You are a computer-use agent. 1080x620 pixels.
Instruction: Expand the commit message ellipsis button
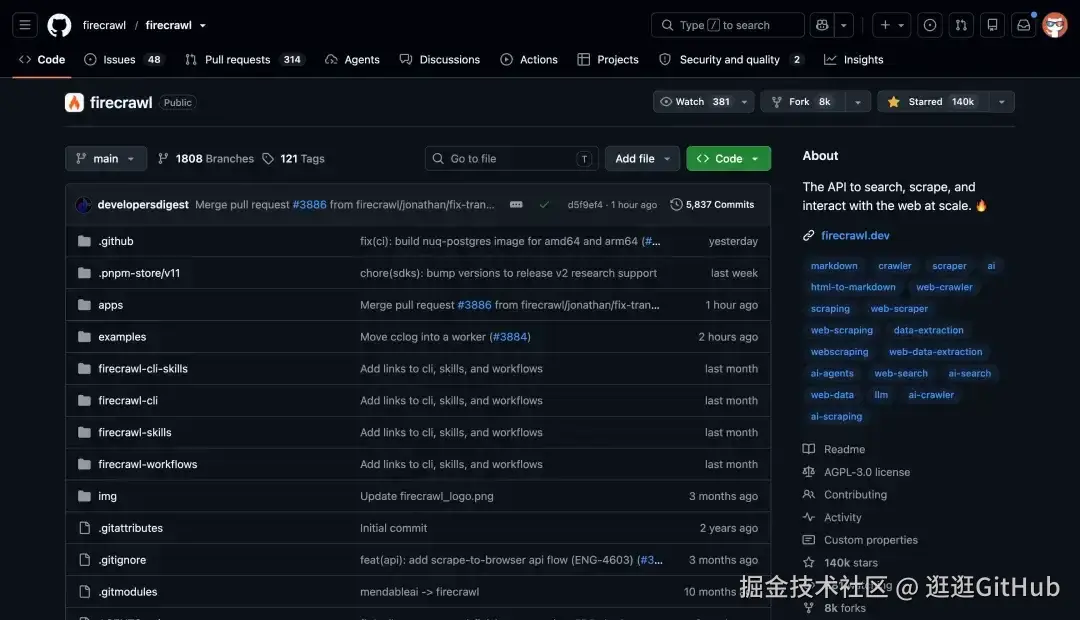(x=516, y=205)
